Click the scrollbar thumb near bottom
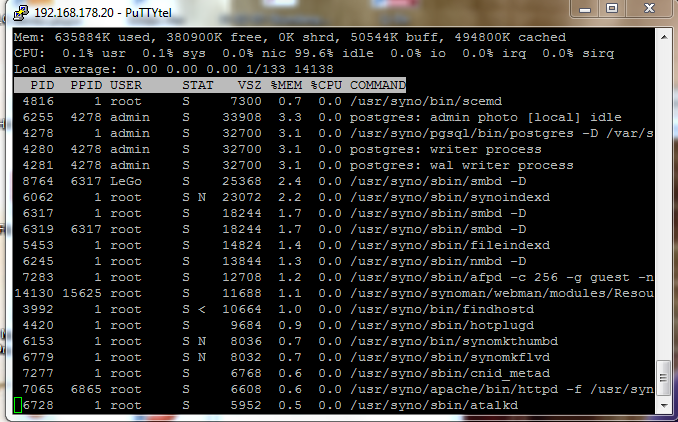Viewport: 678px width, 422px height. (664, 377)
